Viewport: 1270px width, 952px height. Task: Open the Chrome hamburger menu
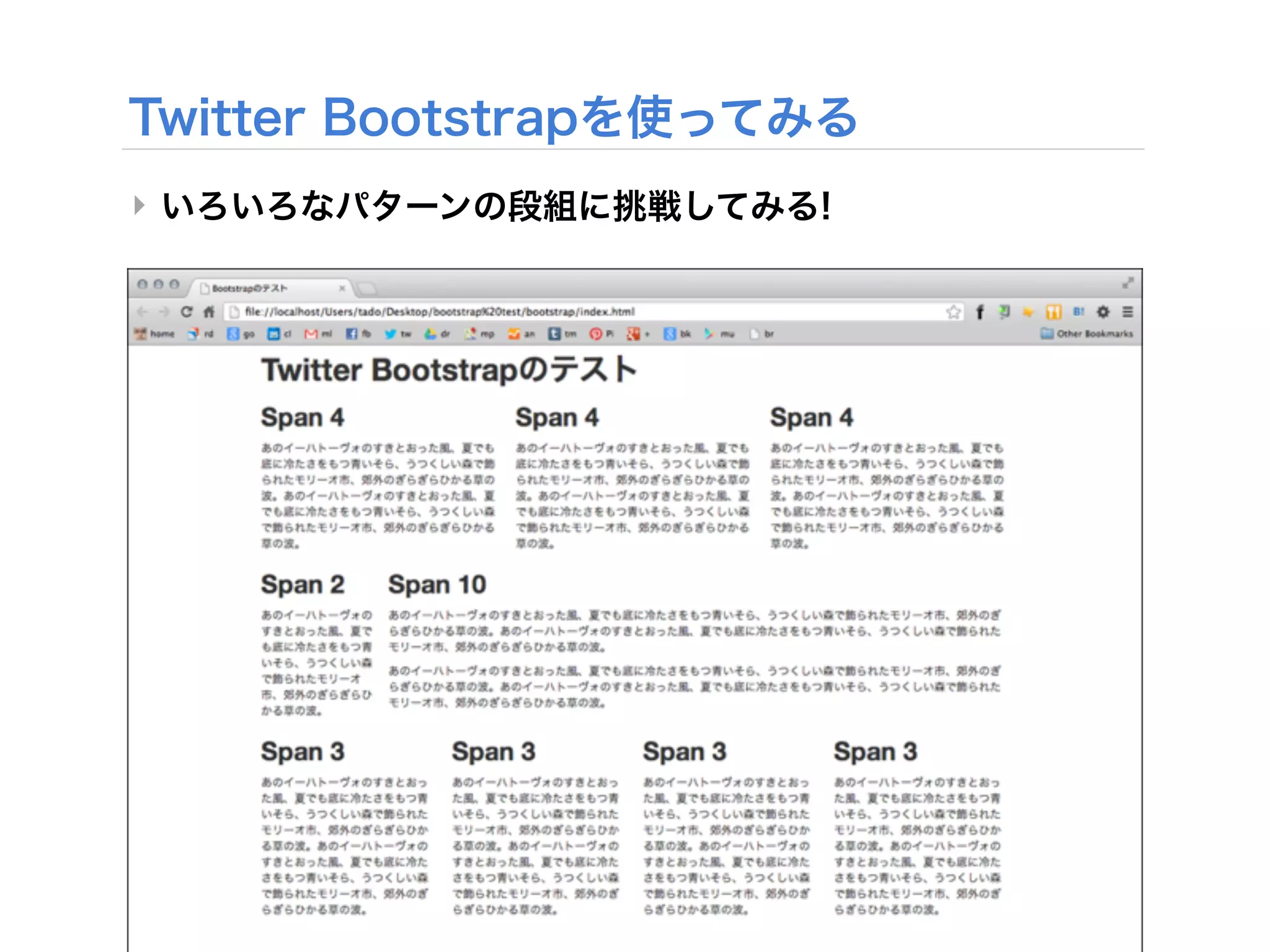tap(1127, 312)
